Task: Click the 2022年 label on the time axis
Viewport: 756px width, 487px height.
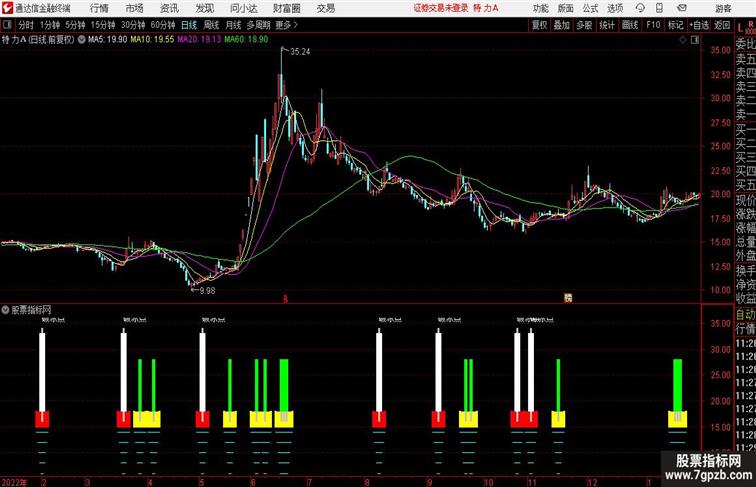Action: click(14, 482)
